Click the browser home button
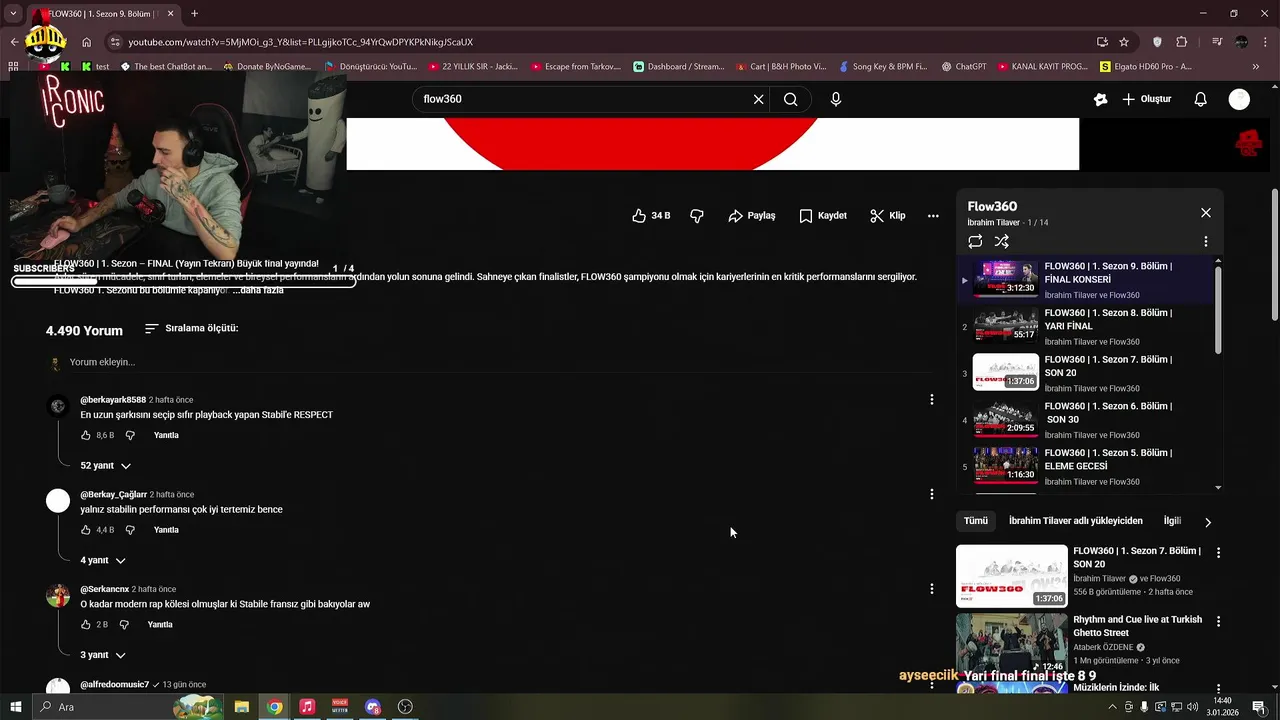The image size is (1280, 720). 87,42
